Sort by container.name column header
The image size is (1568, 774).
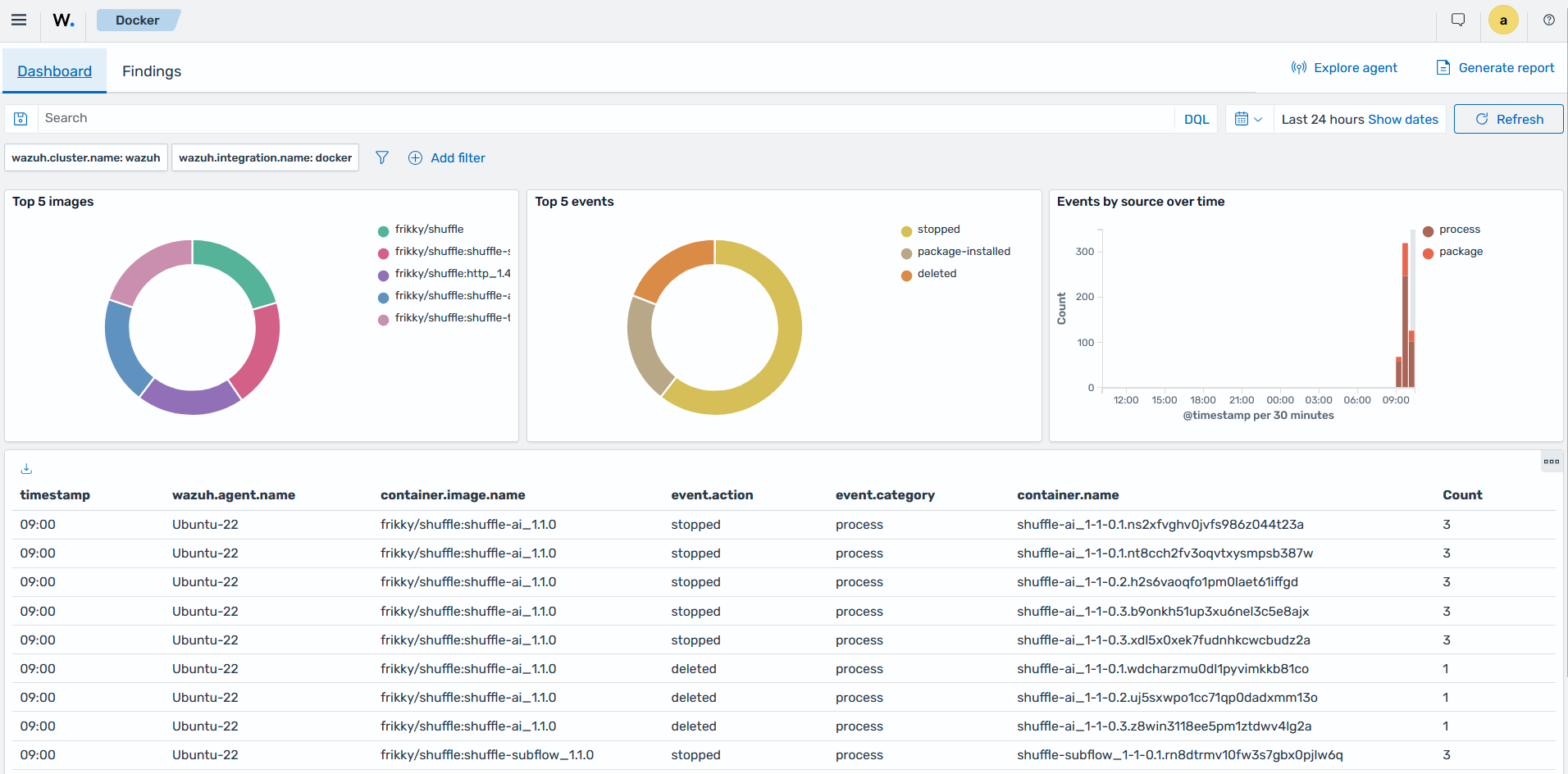1068,495
